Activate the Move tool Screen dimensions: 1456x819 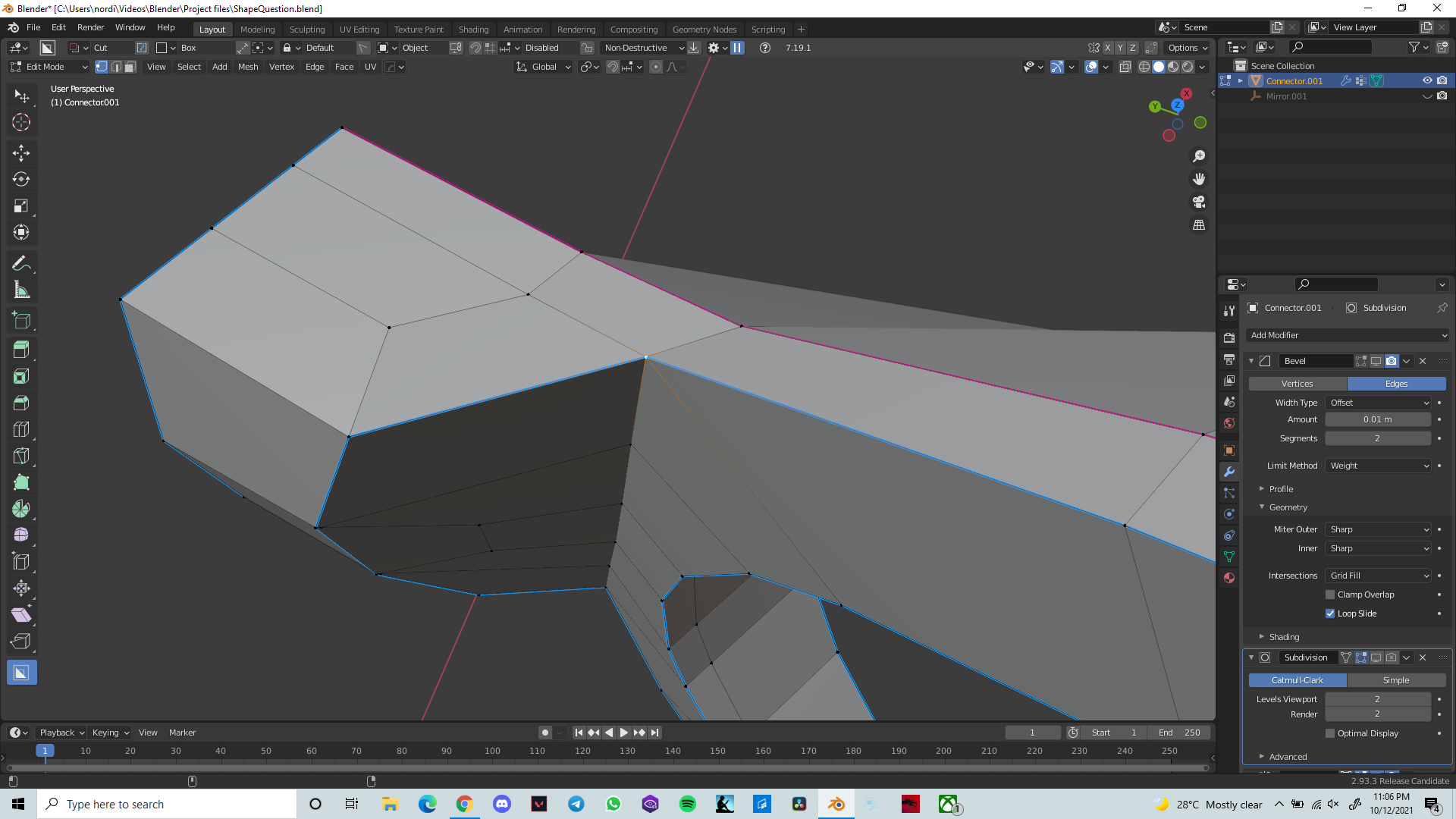click(x=21, y=153)
